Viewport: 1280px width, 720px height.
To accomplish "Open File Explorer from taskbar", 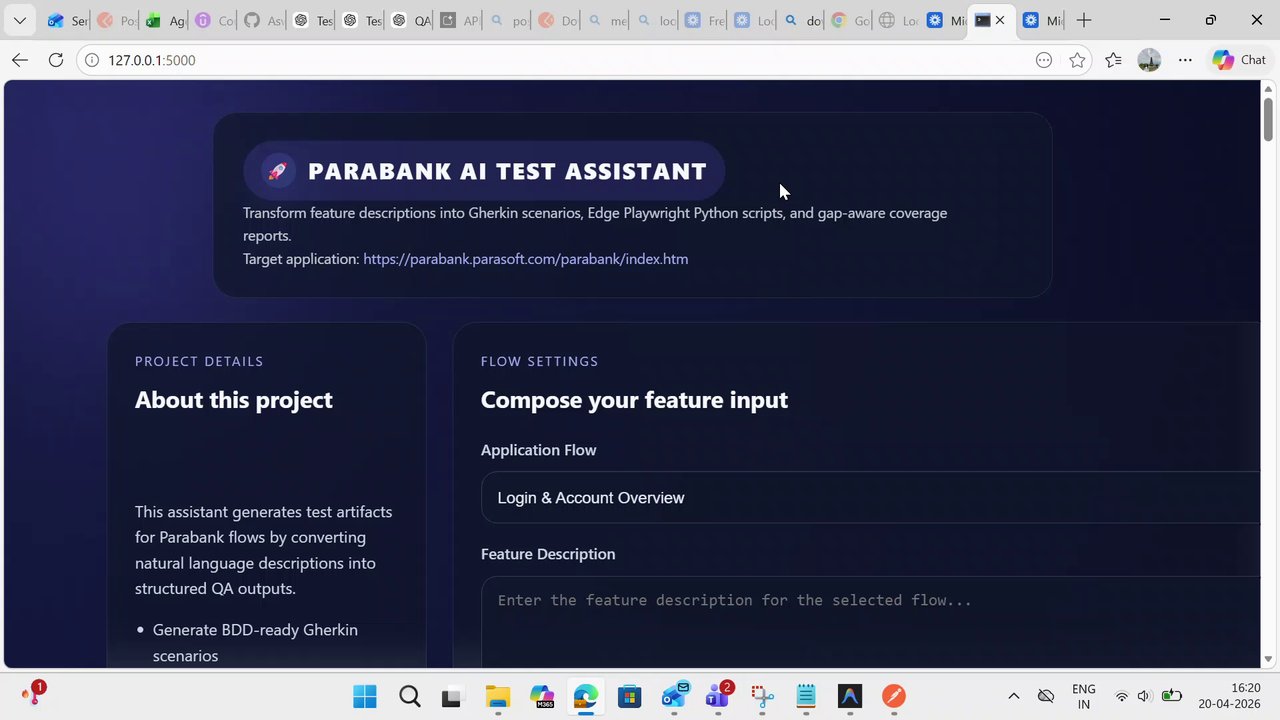I will click(x=497, y=696).
